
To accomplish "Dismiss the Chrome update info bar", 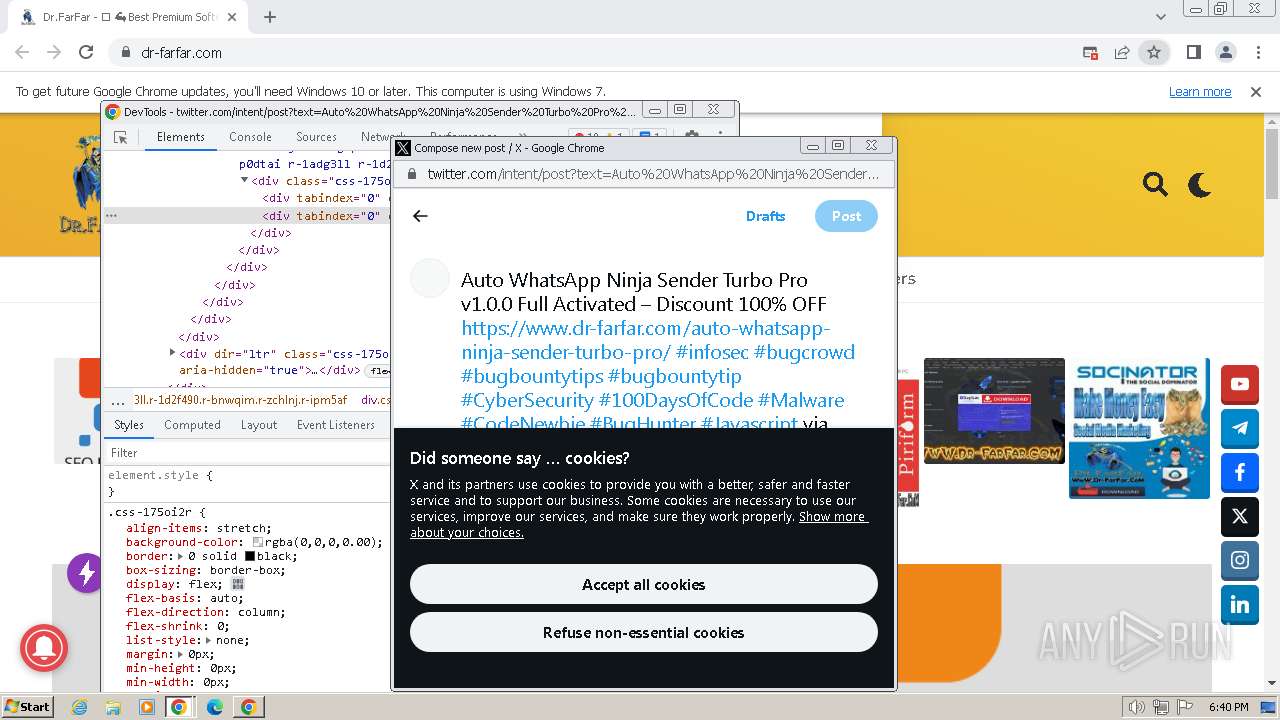I will pyautogui.click(x=1256, y=91).
